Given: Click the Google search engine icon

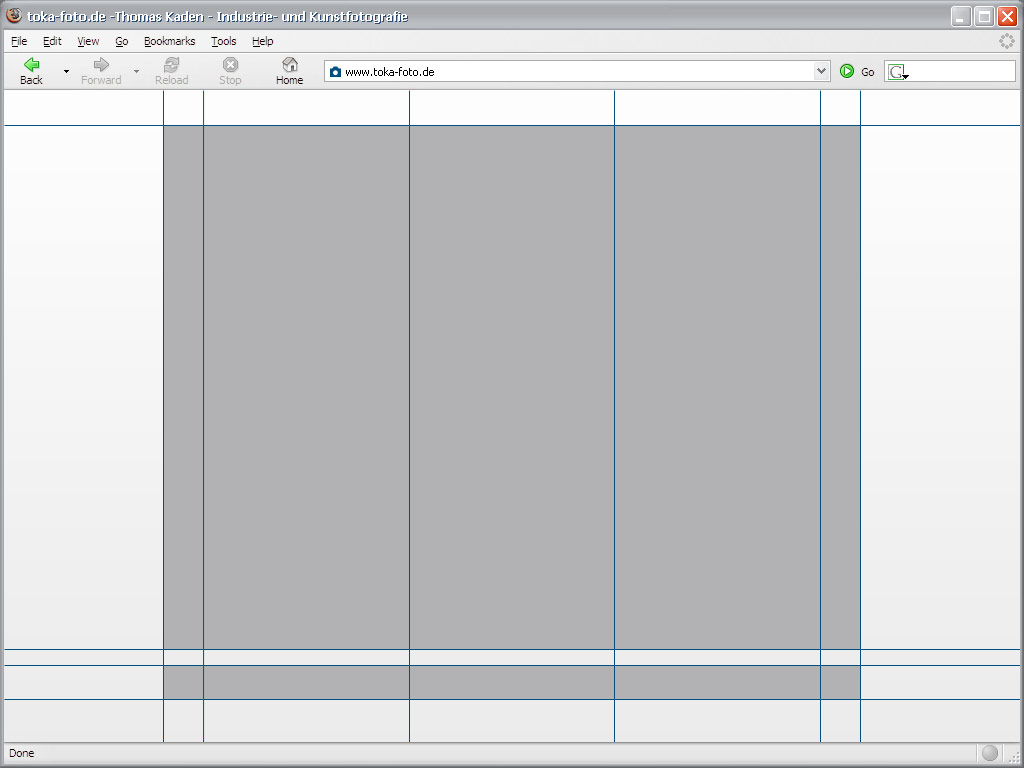Looking at the screenshot, I should 897,72.
